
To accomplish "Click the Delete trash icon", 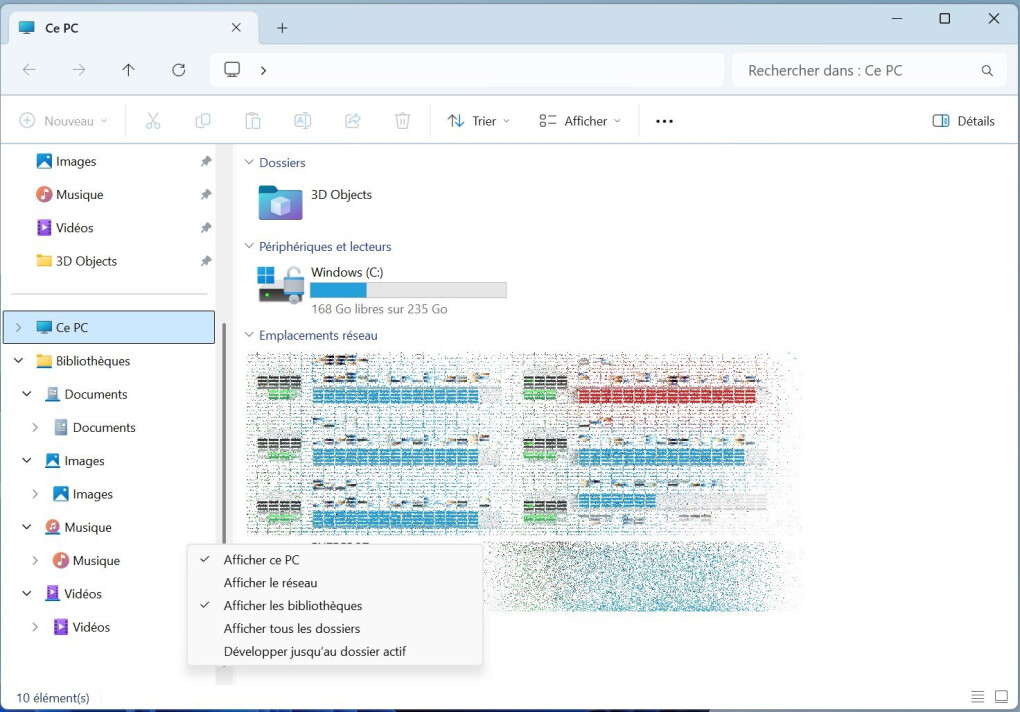I will (403, 121).
